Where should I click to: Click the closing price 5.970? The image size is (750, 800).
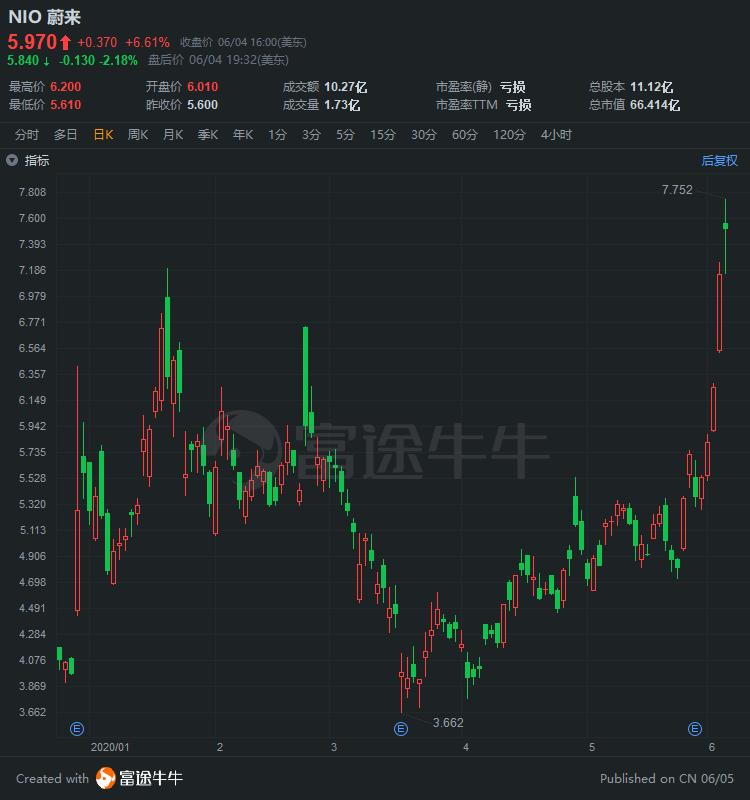coord(32,42)
